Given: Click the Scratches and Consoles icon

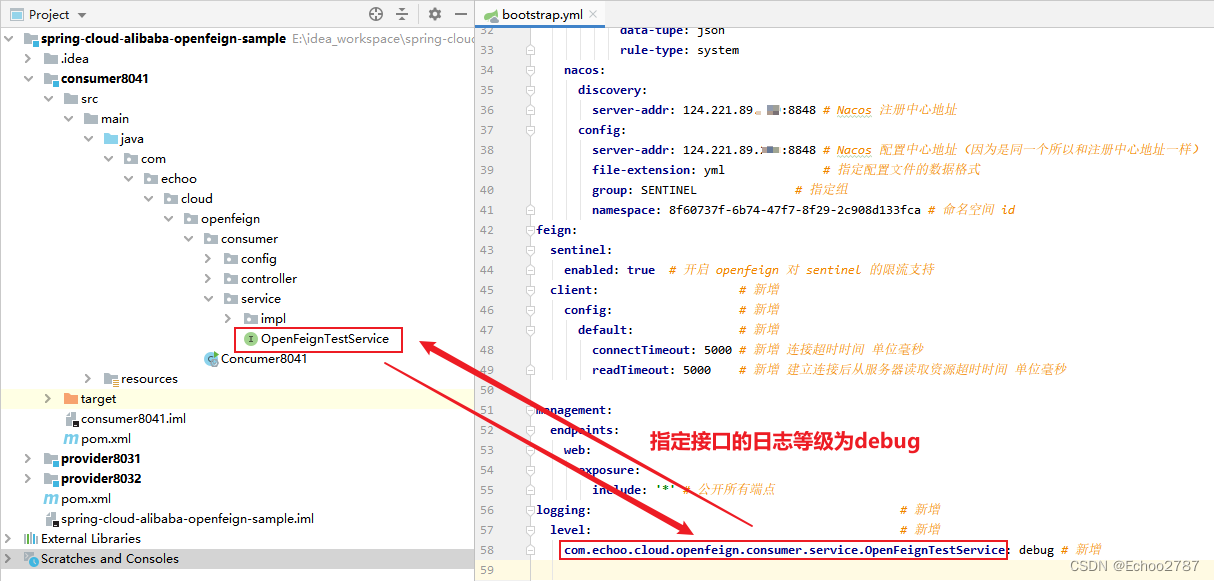Looking at the screenshot, I should tap(31, 559).
